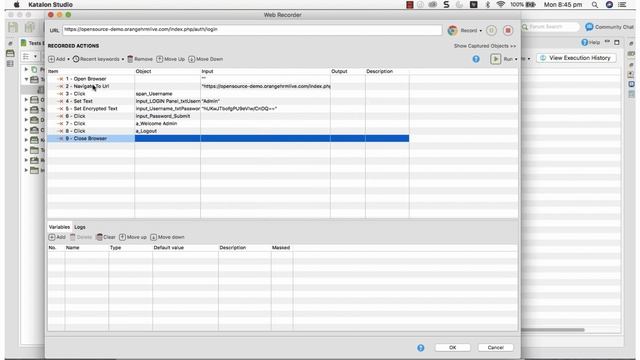Click Delete in the variables toolbar
Image resolution: width=640 pixels, height=360 pixels.
pos(81,237)
